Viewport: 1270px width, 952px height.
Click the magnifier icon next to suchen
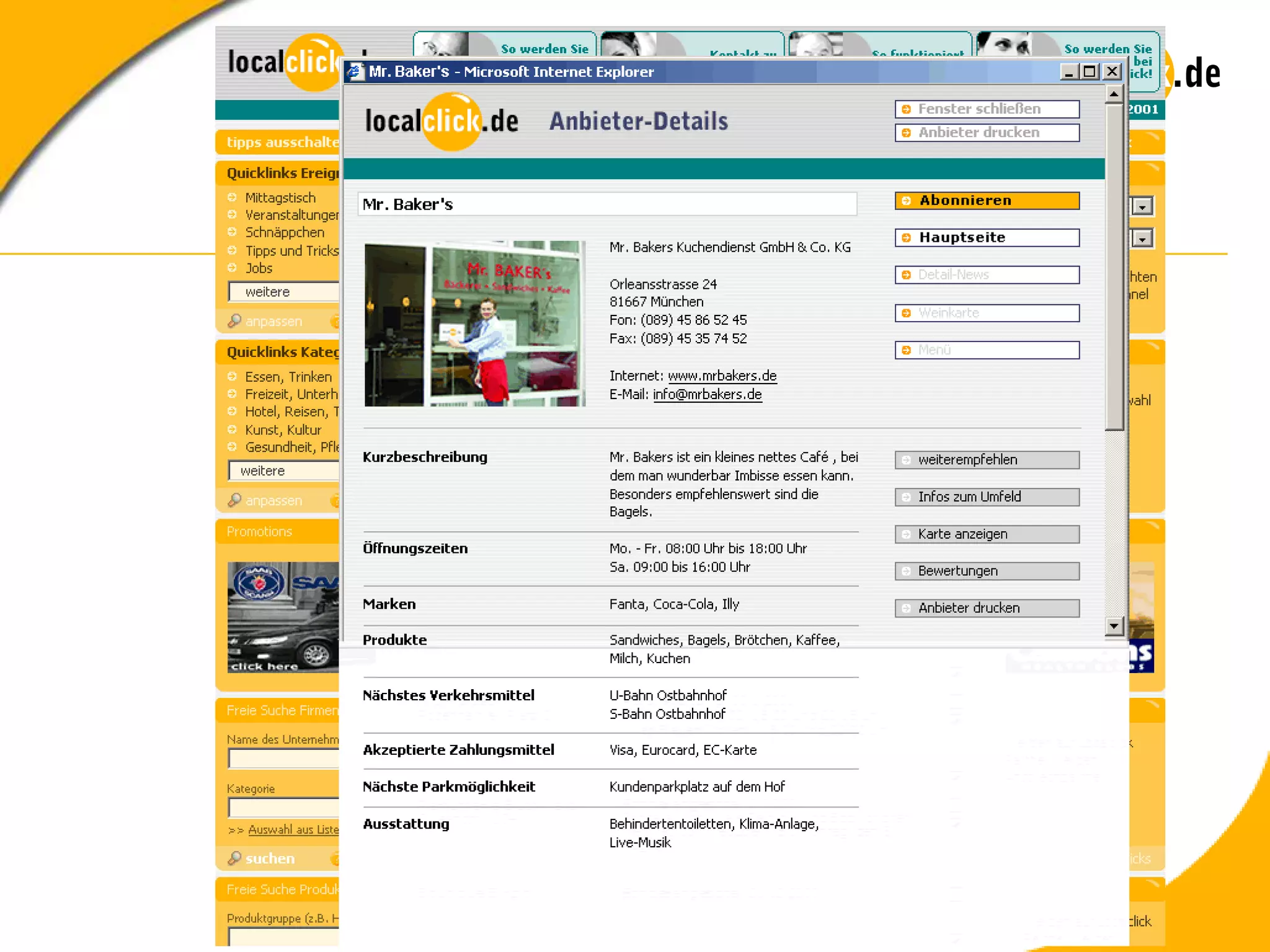234,858
